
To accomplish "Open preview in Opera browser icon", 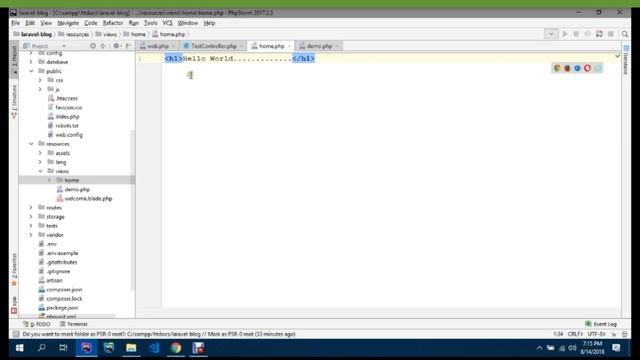I will (587, 68).
